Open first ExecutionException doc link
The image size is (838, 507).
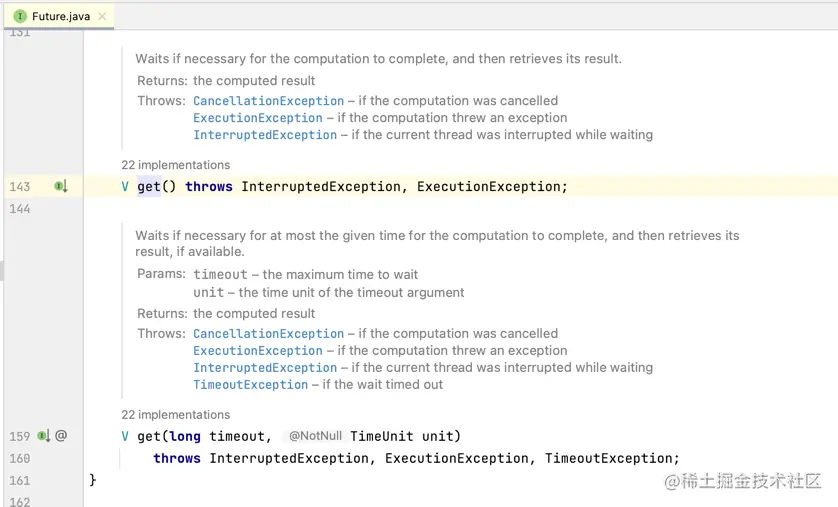[x=258, y=118]
